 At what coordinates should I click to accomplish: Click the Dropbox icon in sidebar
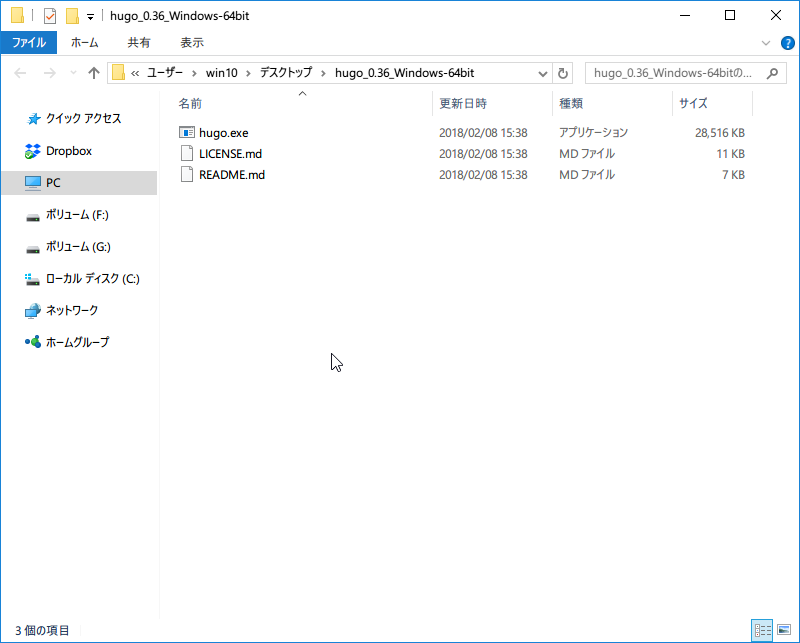(x=33, y=151)
